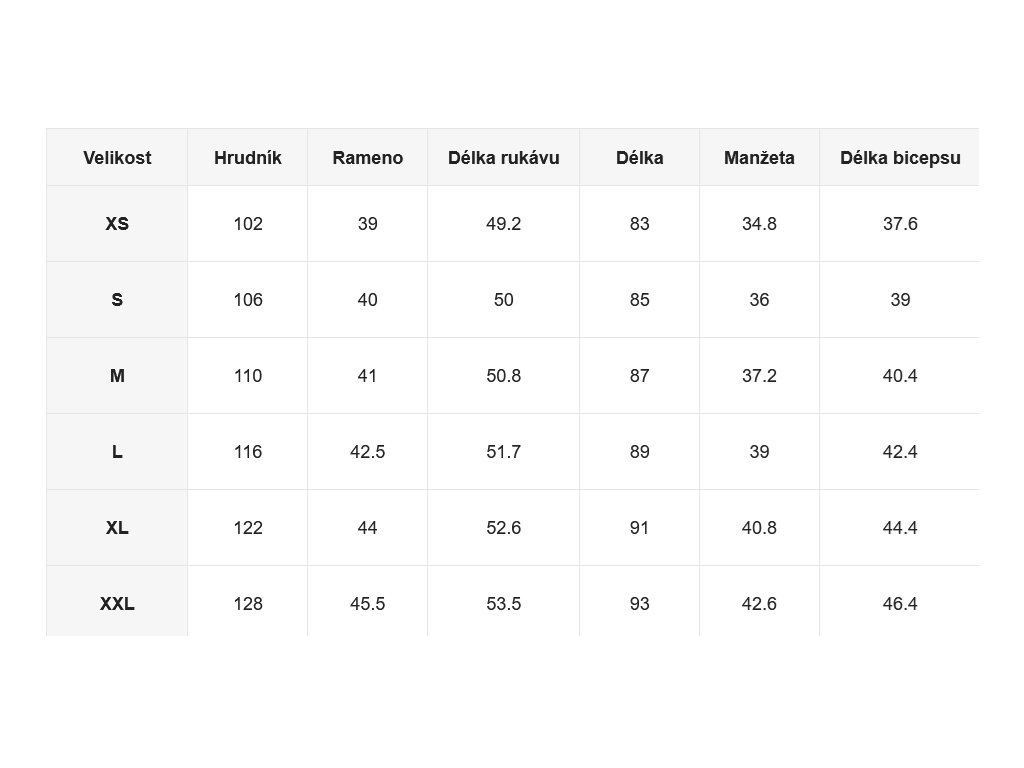Select the XS size row label
Screen dimensions: 1024x768
tap(117, 223)
